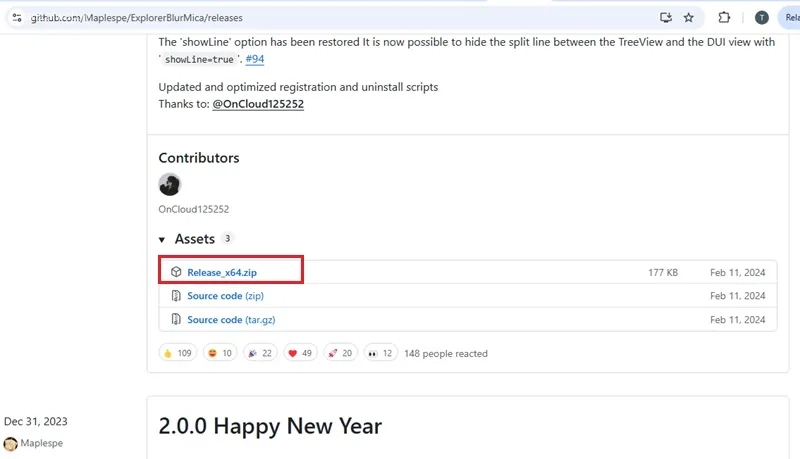Viewport: 800px width, 459px height.
Task: Toggle the heart reaction
Action: 301,353
